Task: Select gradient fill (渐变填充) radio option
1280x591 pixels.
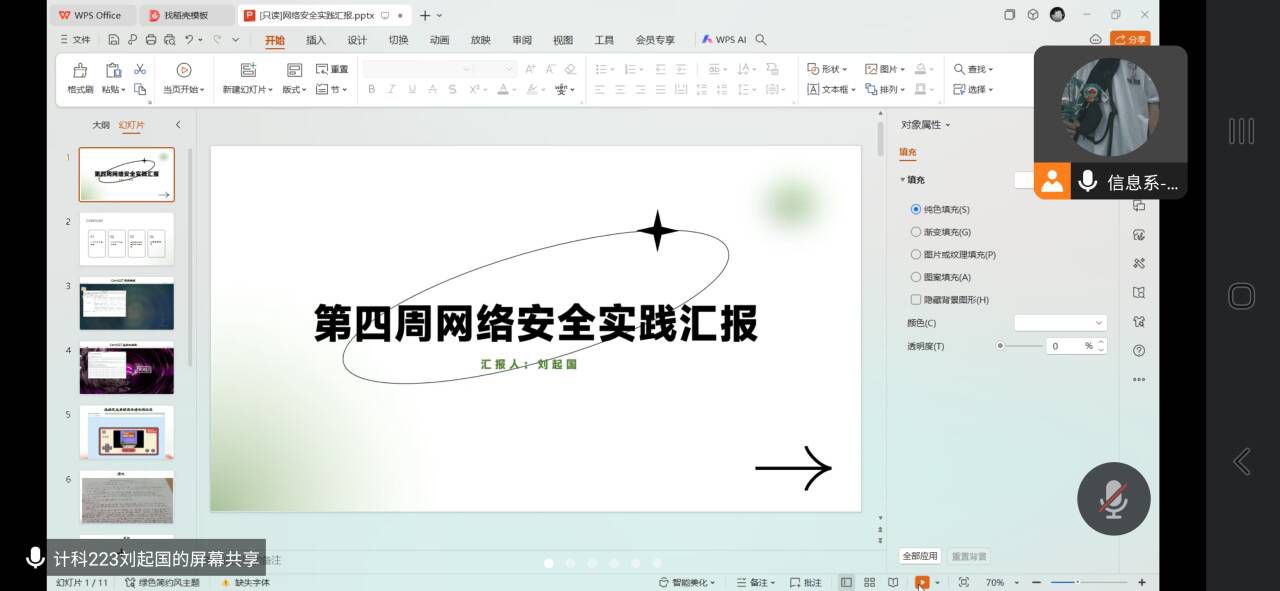Action: tap(916, 232)
